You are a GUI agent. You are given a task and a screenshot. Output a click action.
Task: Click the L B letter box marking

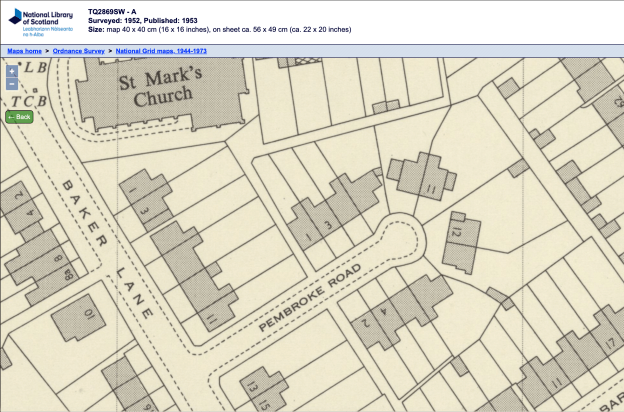tap(35, 68)
